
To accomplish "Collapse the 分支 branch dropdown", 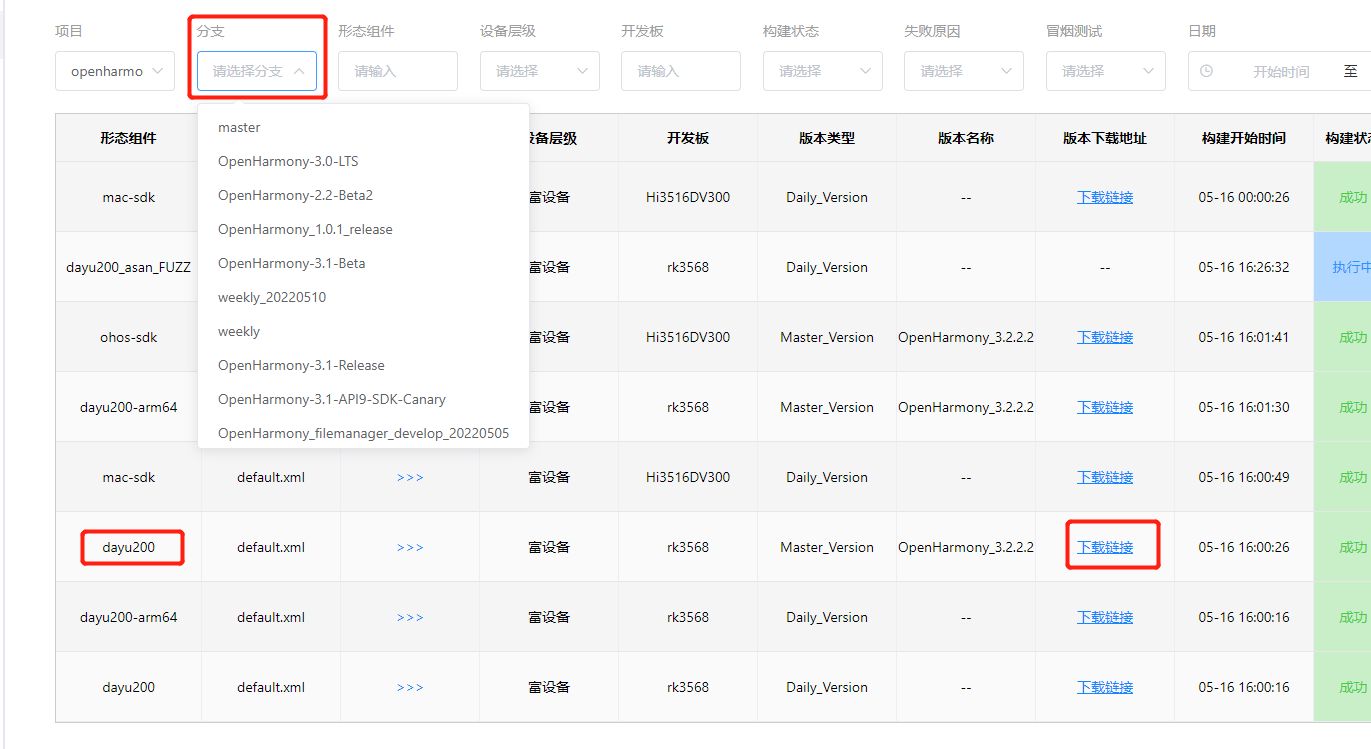I will 257,71.
